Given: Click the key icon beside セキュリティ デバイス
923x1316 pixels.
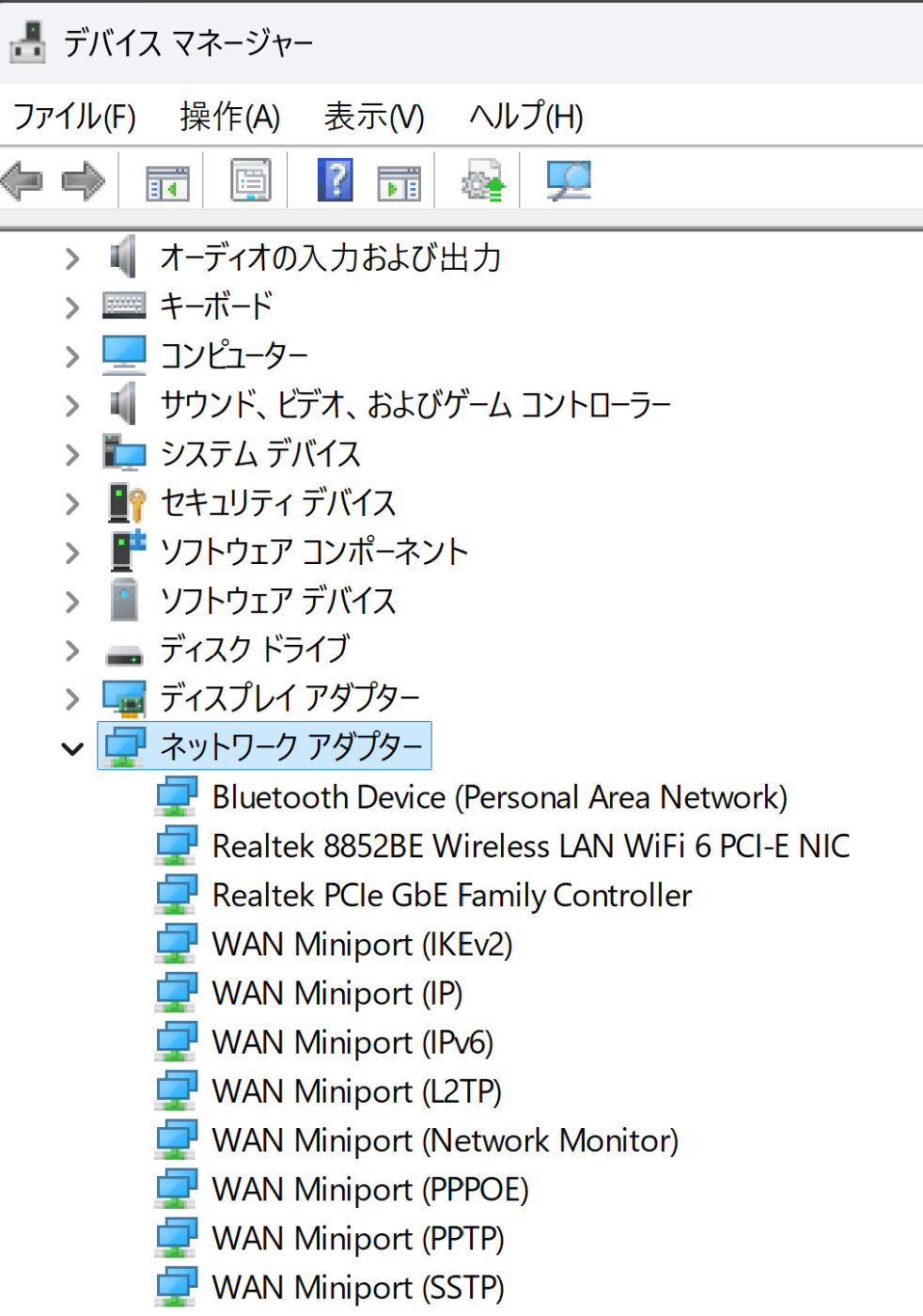Looking at the screenshot, I should click(x=126, y=502).
